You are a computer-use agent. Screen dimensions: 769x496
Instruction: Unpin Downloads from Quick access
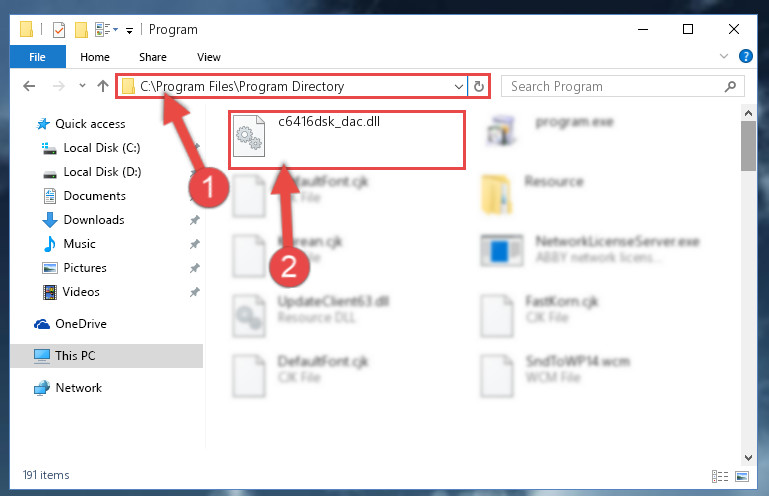pos(195,220)
